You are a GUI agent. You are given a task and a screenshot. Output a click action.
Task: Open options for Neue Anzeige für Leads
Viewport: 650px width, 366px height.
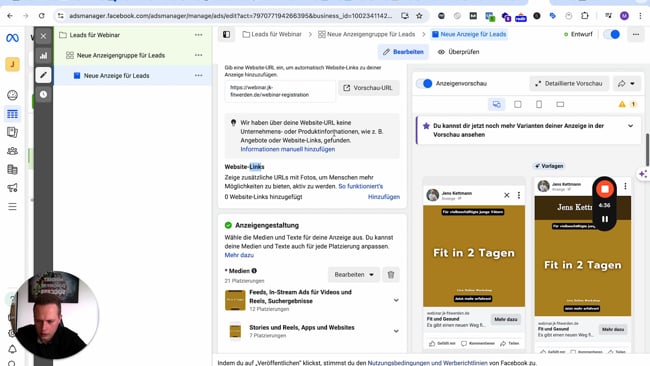pos(199,75)
